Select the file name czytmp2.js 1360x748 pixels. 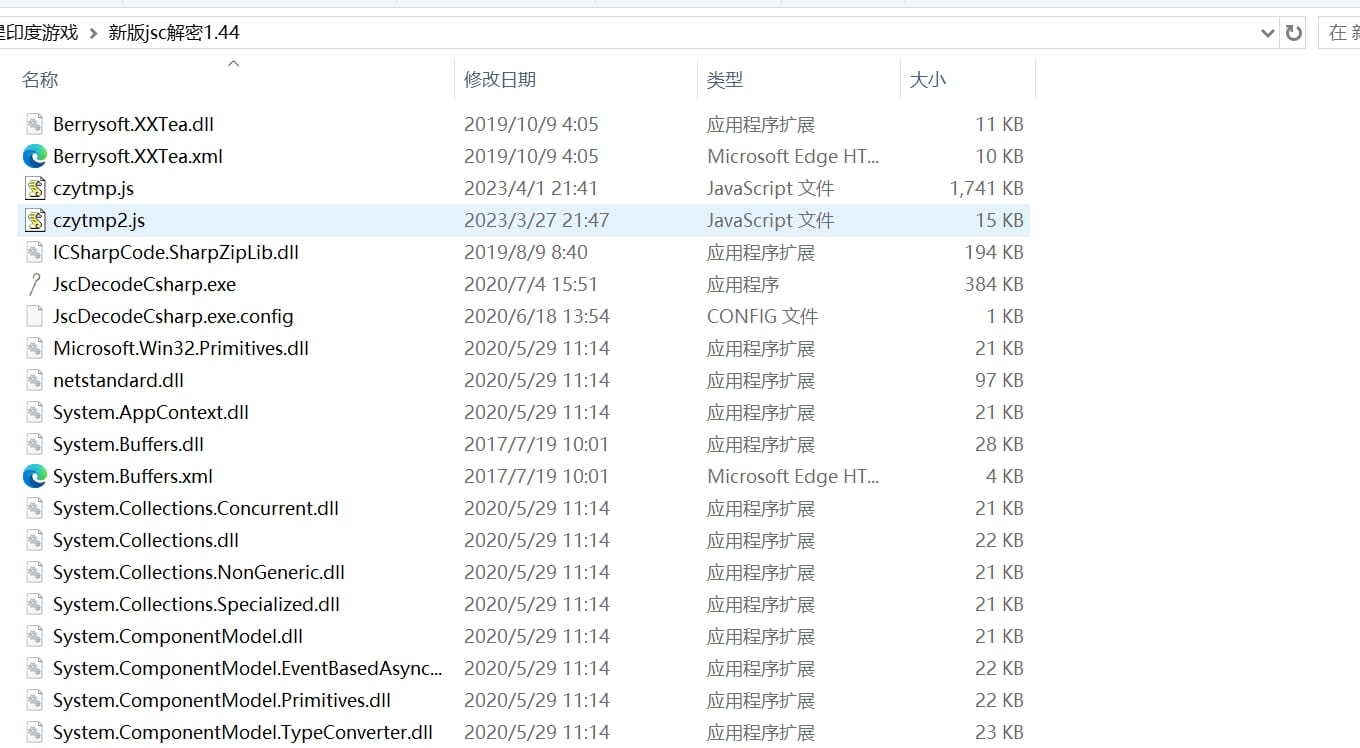(x=99, y=220)
